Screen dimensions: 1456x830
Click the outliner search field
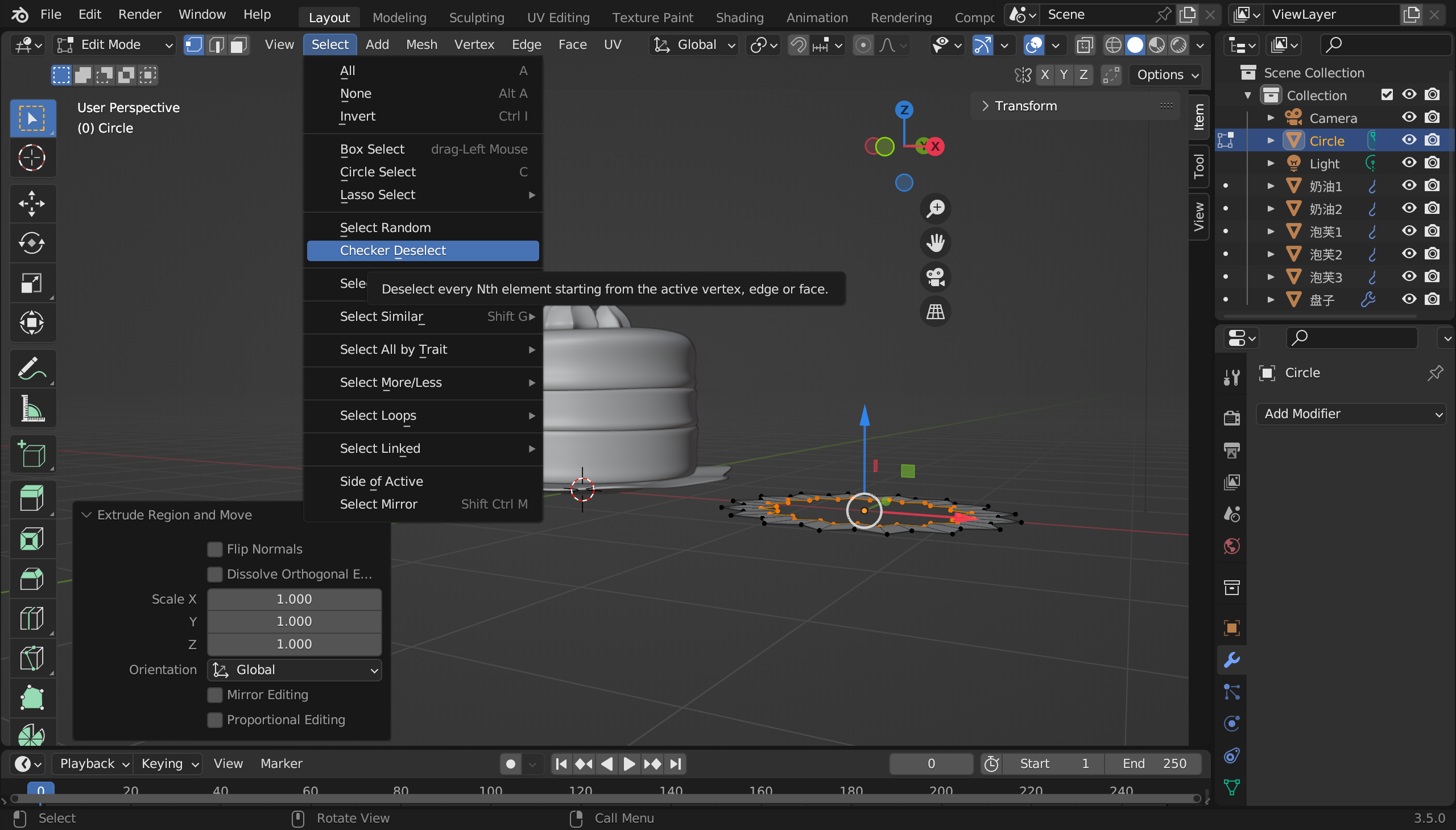click(1385, 44)
